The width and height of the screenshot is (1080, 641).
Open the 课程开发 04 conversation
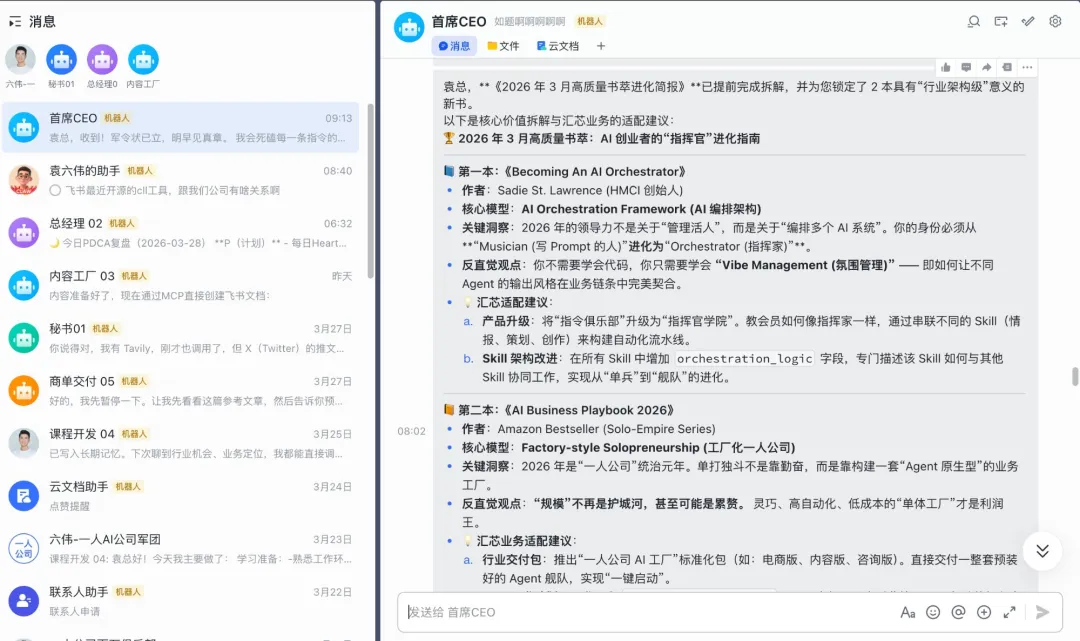coord(180,443)
